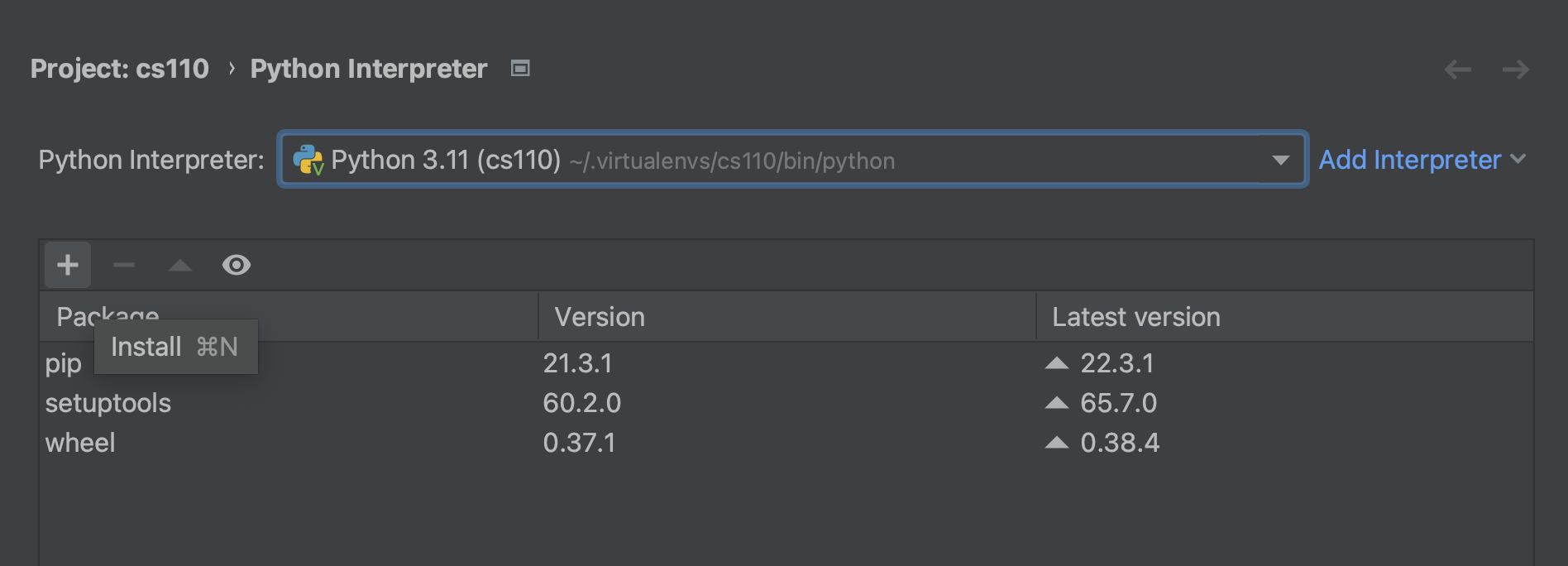Click the Python logo in the interpreter field
Screen dimensions: 1568x566
308,159
